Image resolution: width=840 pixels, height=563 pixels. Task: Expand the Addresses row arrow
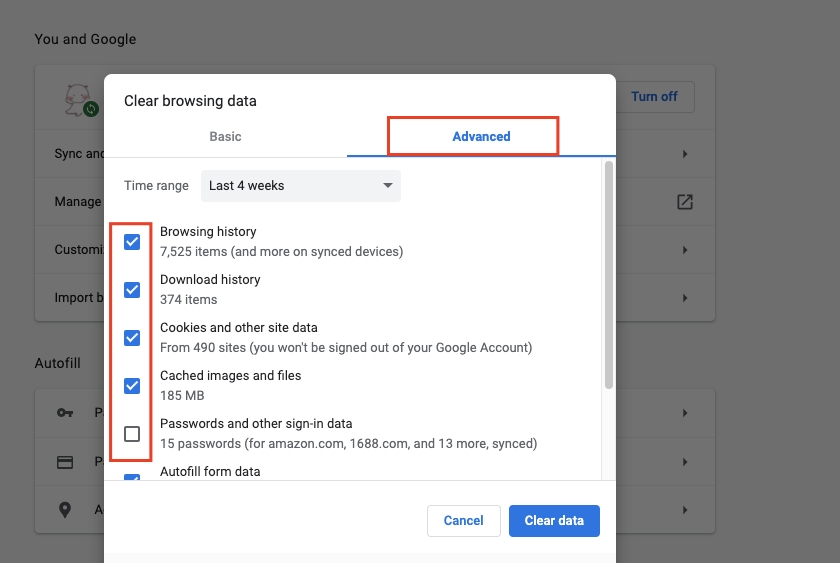[685, 510]
